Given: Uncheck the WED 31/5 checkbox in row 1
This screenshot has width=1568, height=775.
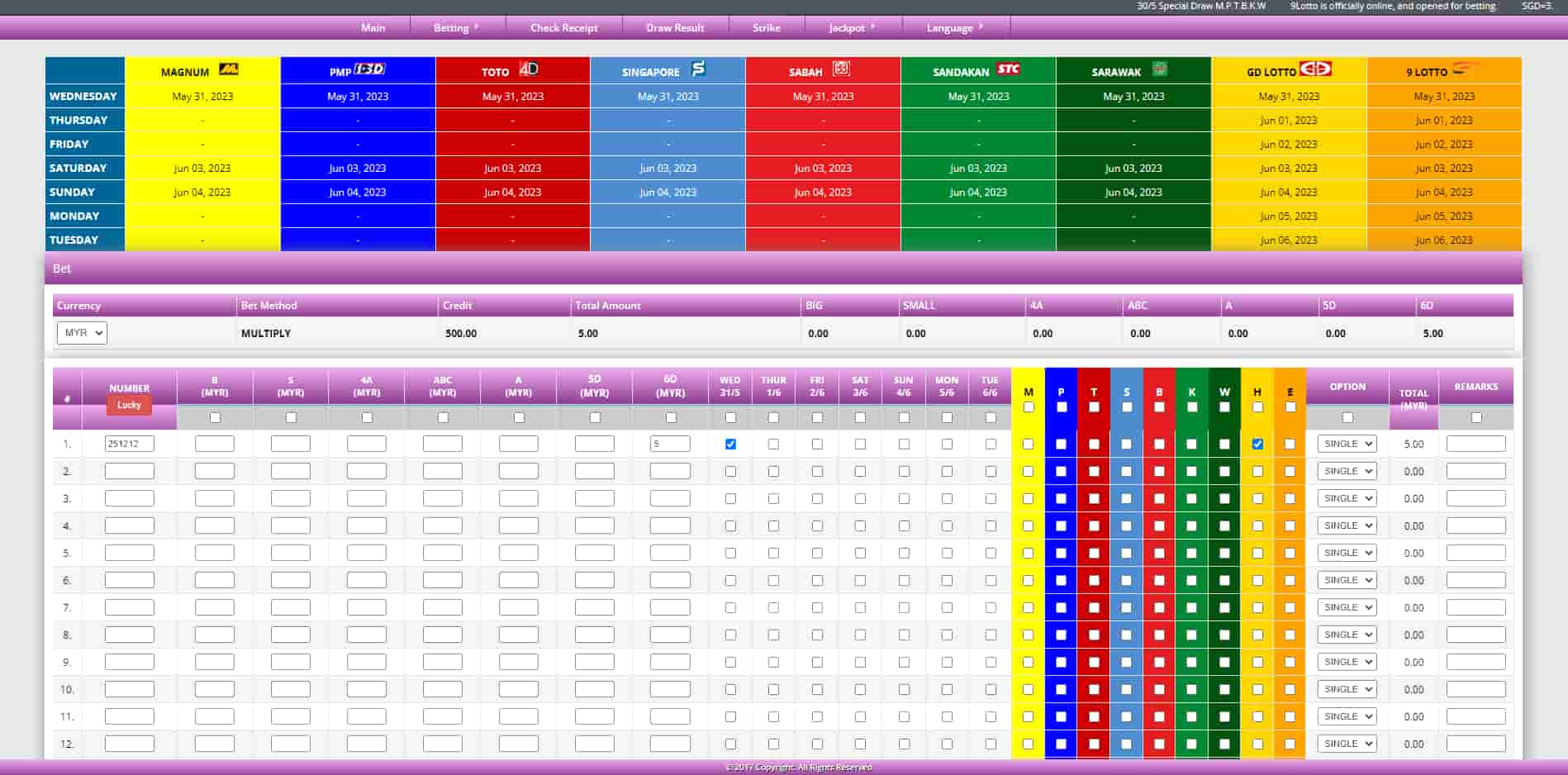Looking at the screenshot, I should tap(729, 444).
